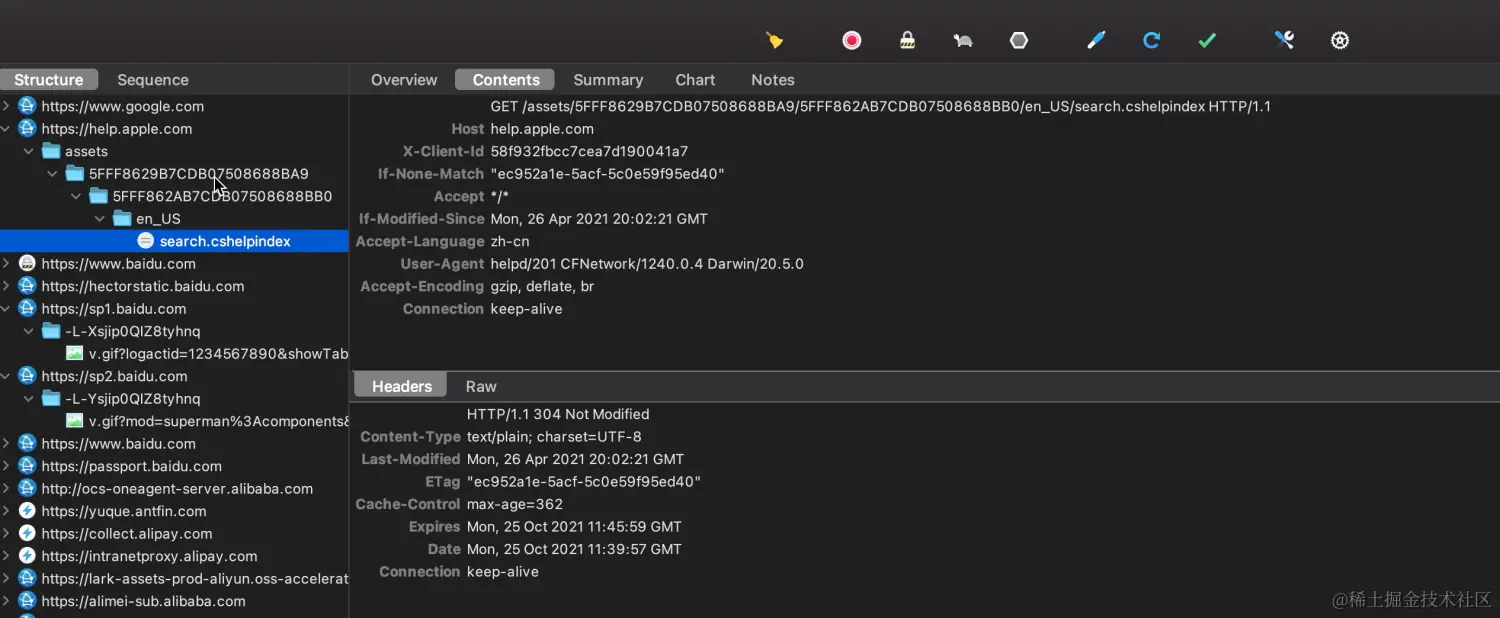1500x618 pixels.
Task: Toggle SSL proxying with the lock icon
Action: (907, 40)
